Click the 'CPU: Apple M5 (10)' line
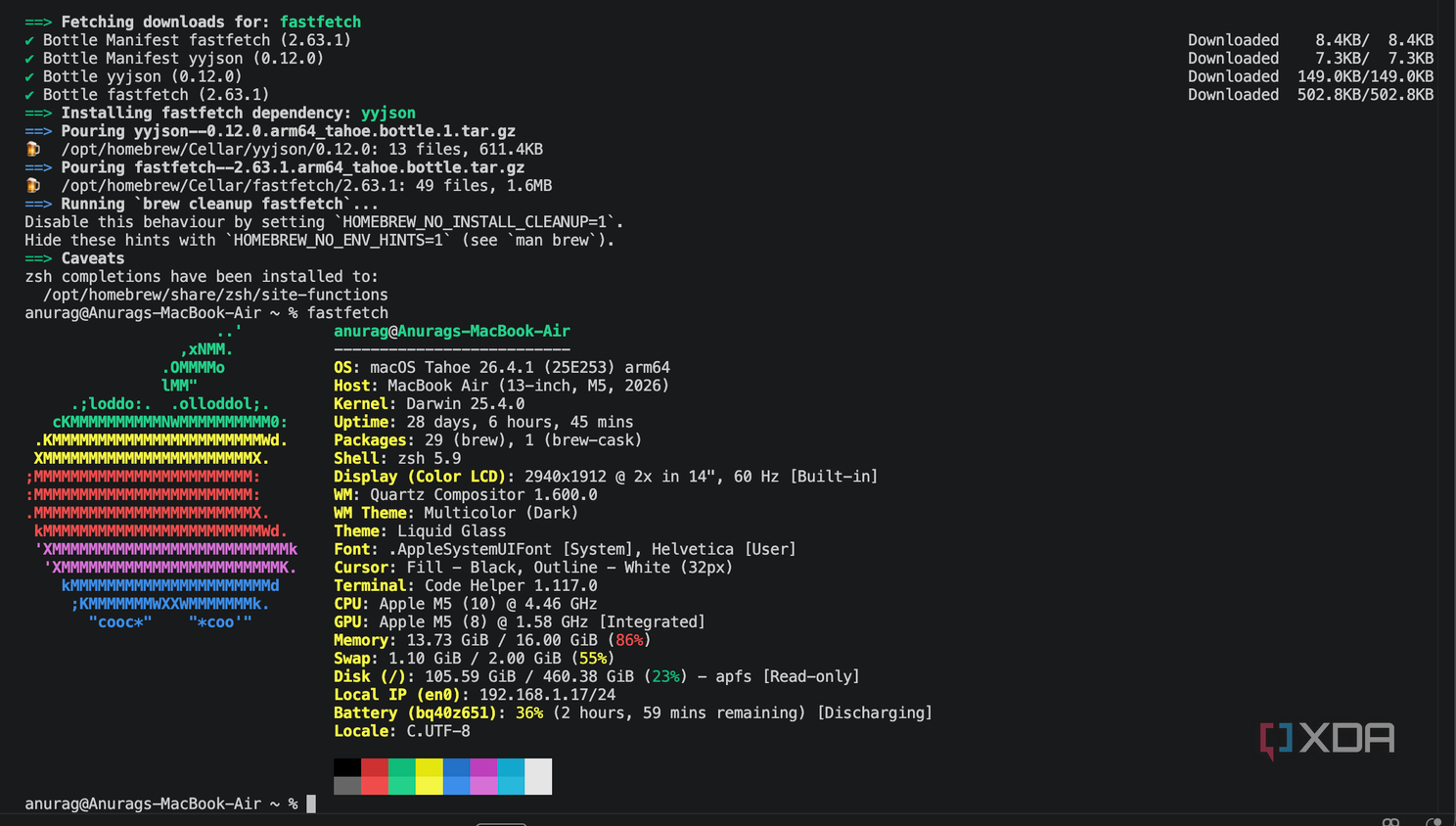 pyautogui.click(x=466, y=604)
